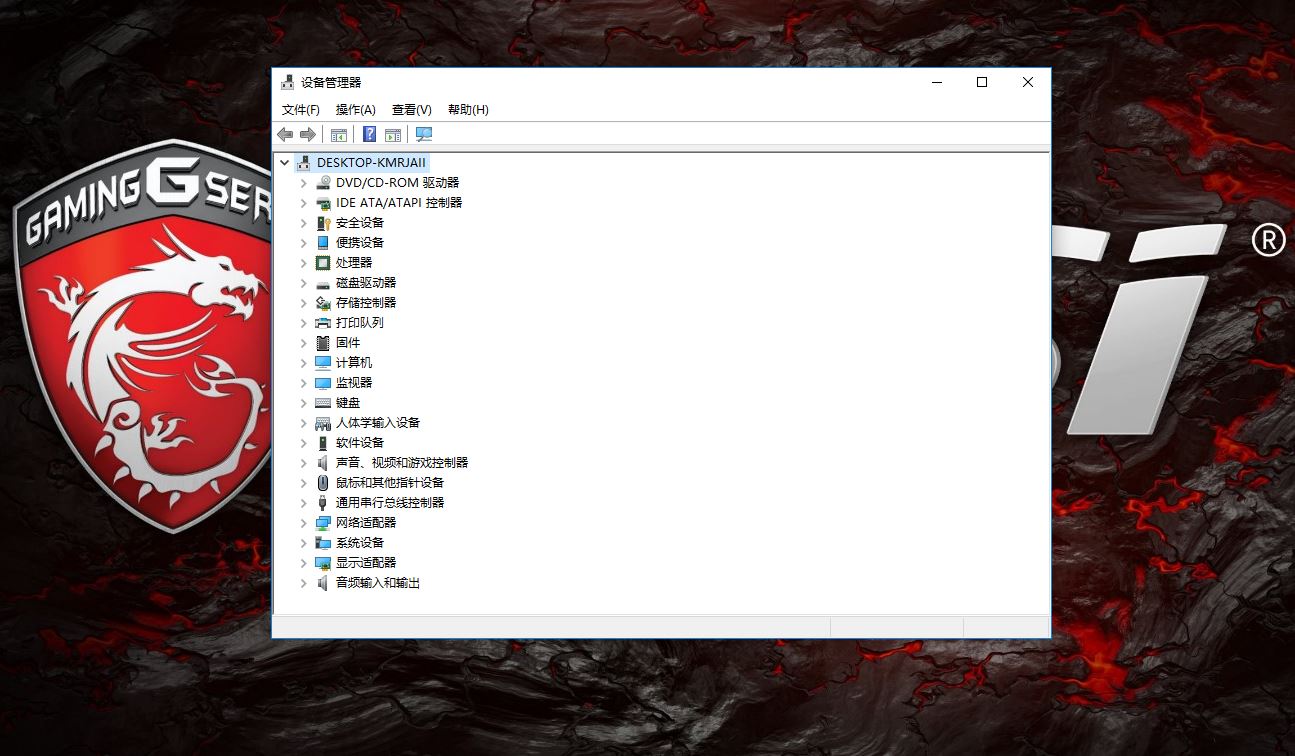Expand the 存储控制器 category

point(304,302)
